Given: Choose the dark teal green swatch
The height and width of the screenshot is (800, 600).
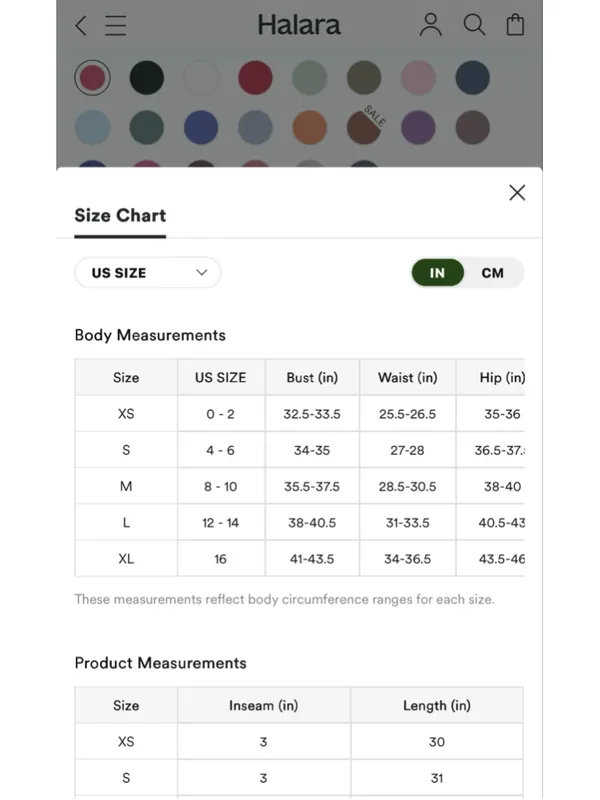Looking at the screenshot, I should [147, 127].
